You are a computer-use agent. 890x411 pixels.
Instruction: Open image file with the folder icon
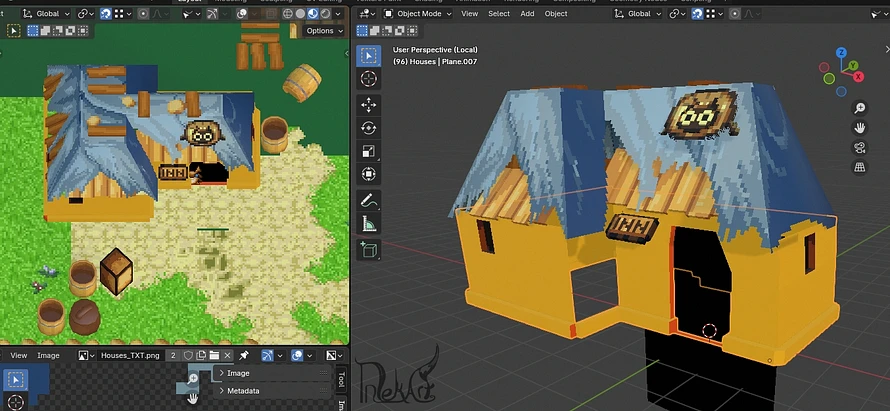coord(214,355)
